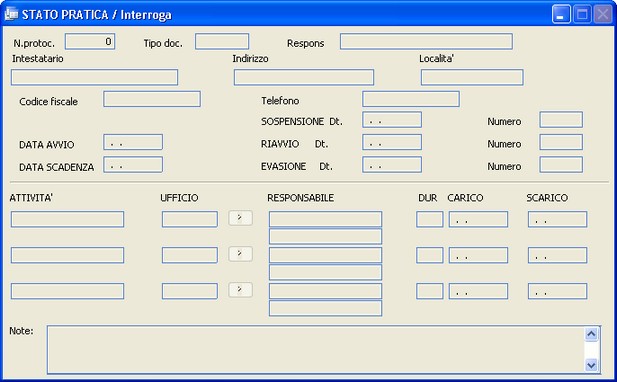The height and width of the screenshot is (382, 617).
Task: Click the third row CARICO date field
Action: point(478,291)
